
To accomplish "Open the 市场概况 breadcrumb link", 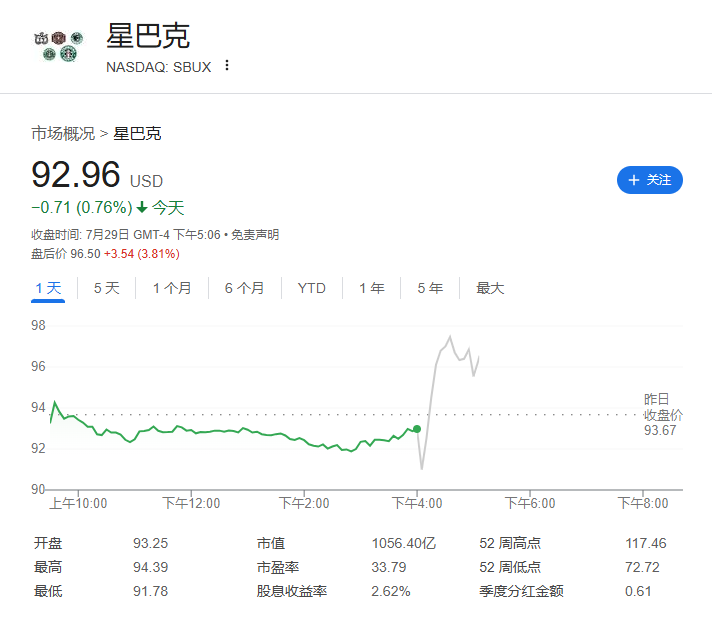I will 63,133.
